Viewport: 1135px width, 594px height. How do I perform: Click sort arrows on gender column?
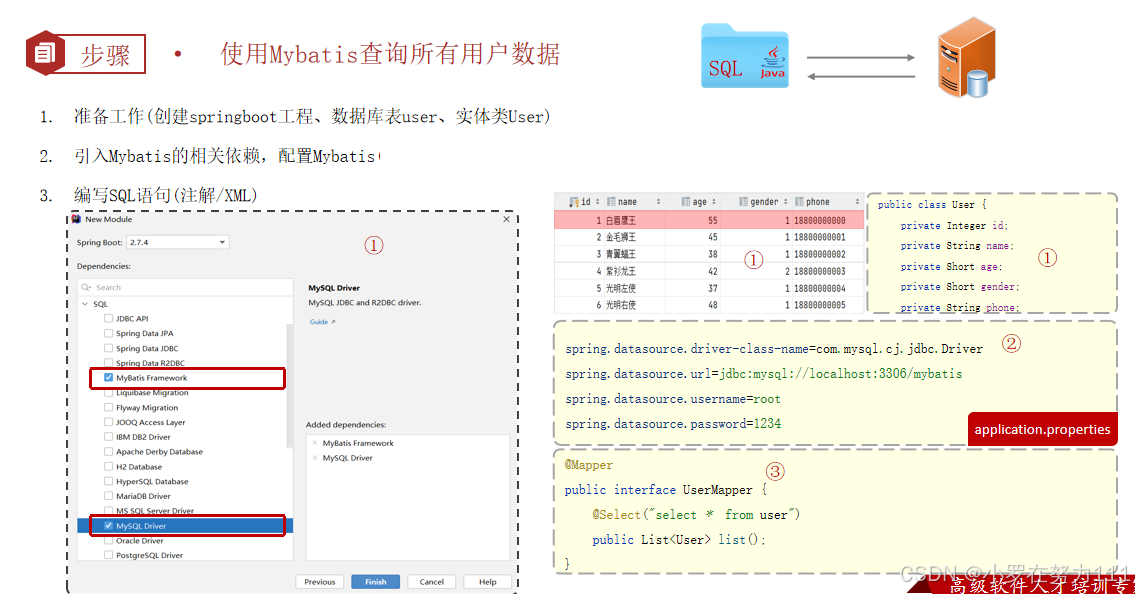point(785,202)
